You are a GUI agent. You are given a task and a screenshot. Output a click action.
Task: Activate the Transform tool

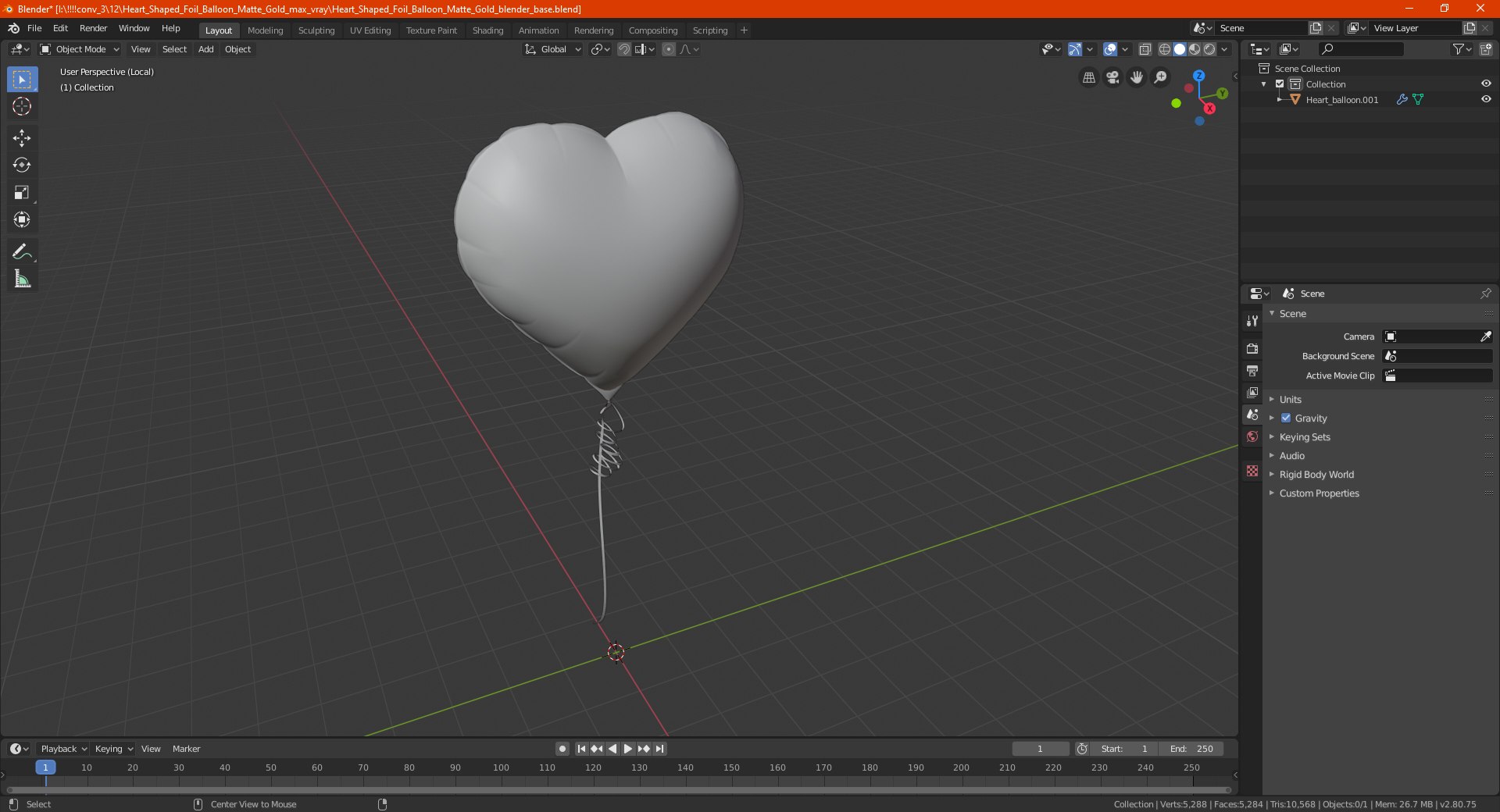coord(22,220)
